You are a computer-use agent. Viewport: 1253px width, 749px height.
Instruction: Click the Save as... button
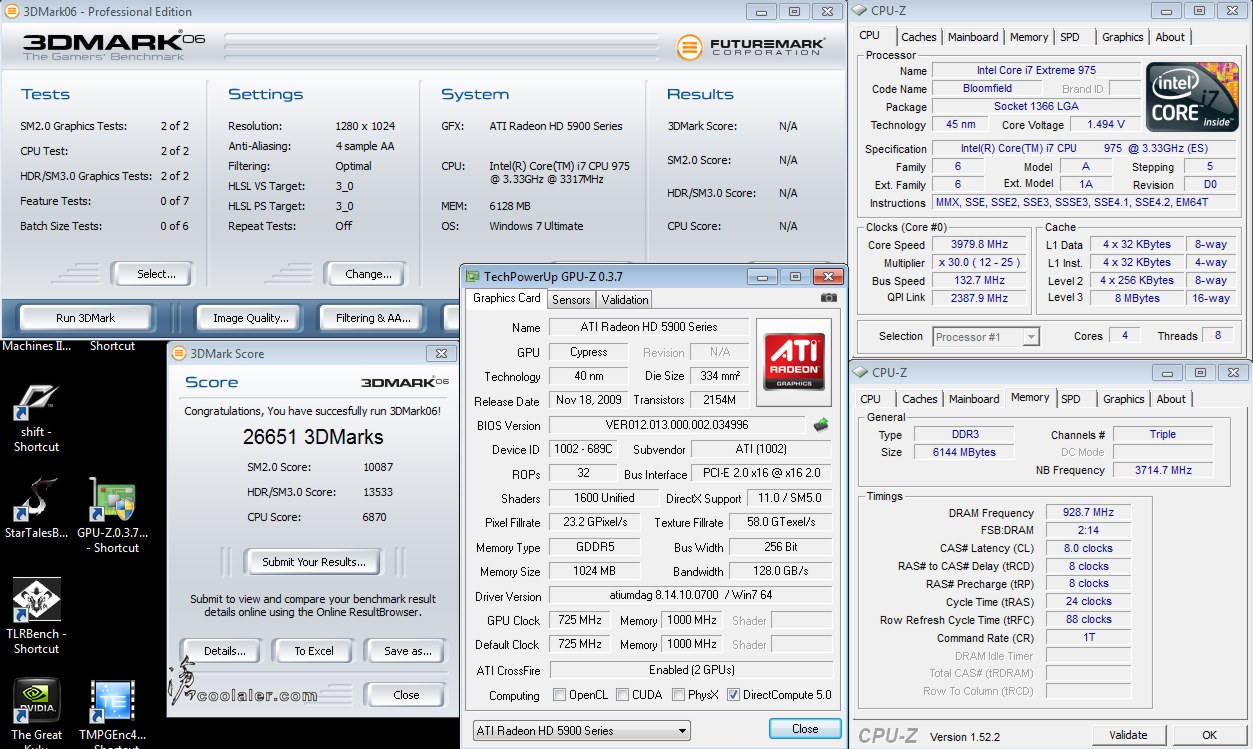[408, 651]
